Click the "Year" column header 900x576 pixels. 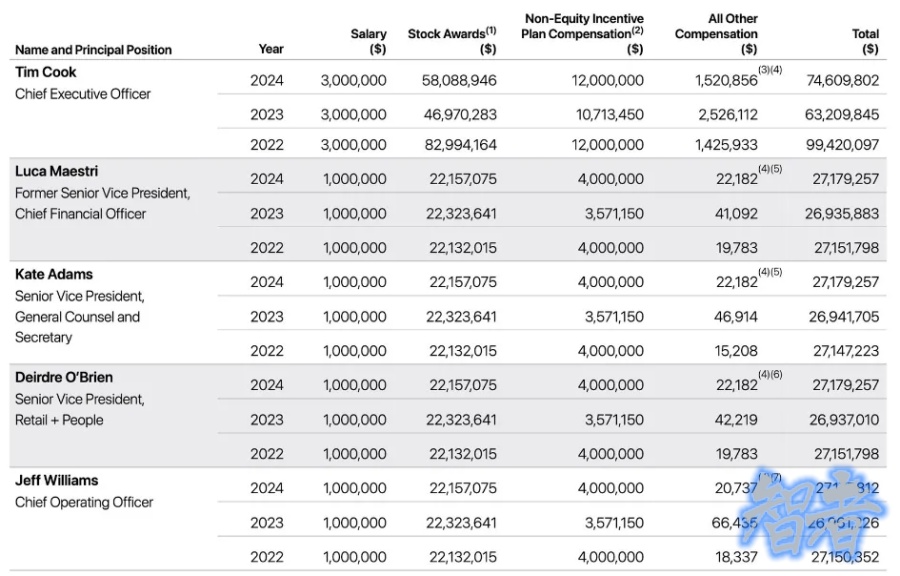click(x=271, y=49)
